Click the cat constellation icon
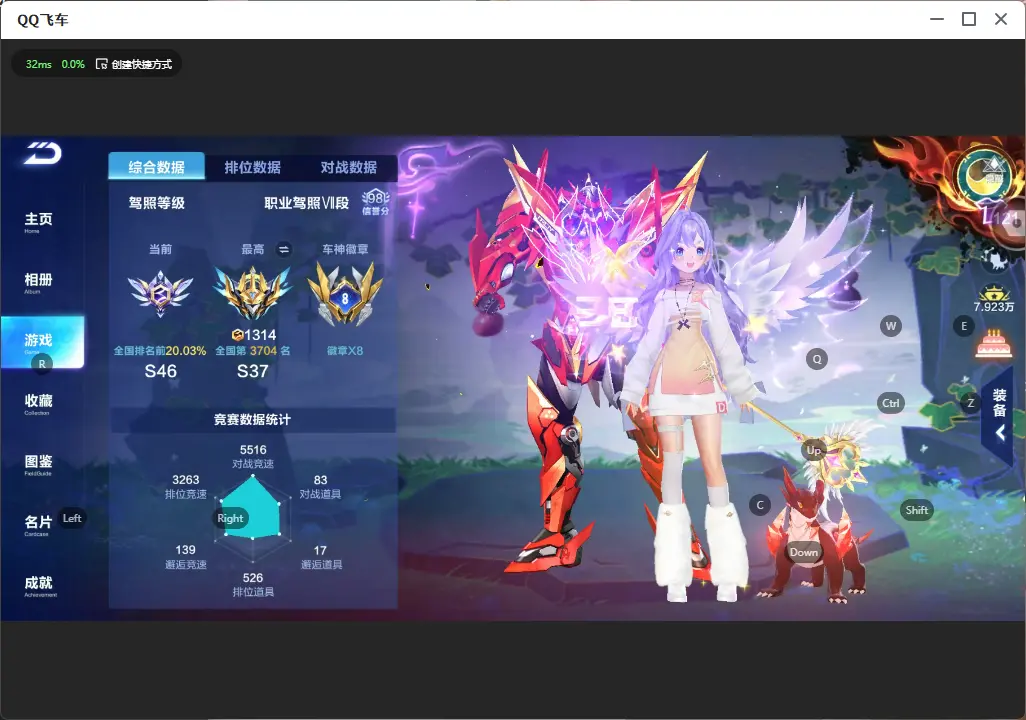 pos(996,261)
